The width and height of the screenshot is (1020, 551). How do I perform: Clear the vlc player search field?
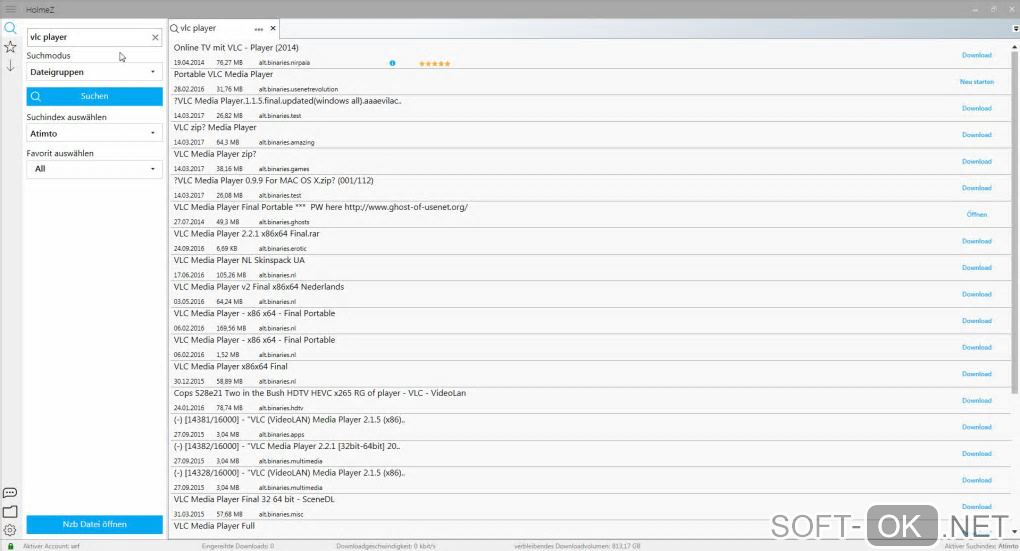[x=155, y=37]
